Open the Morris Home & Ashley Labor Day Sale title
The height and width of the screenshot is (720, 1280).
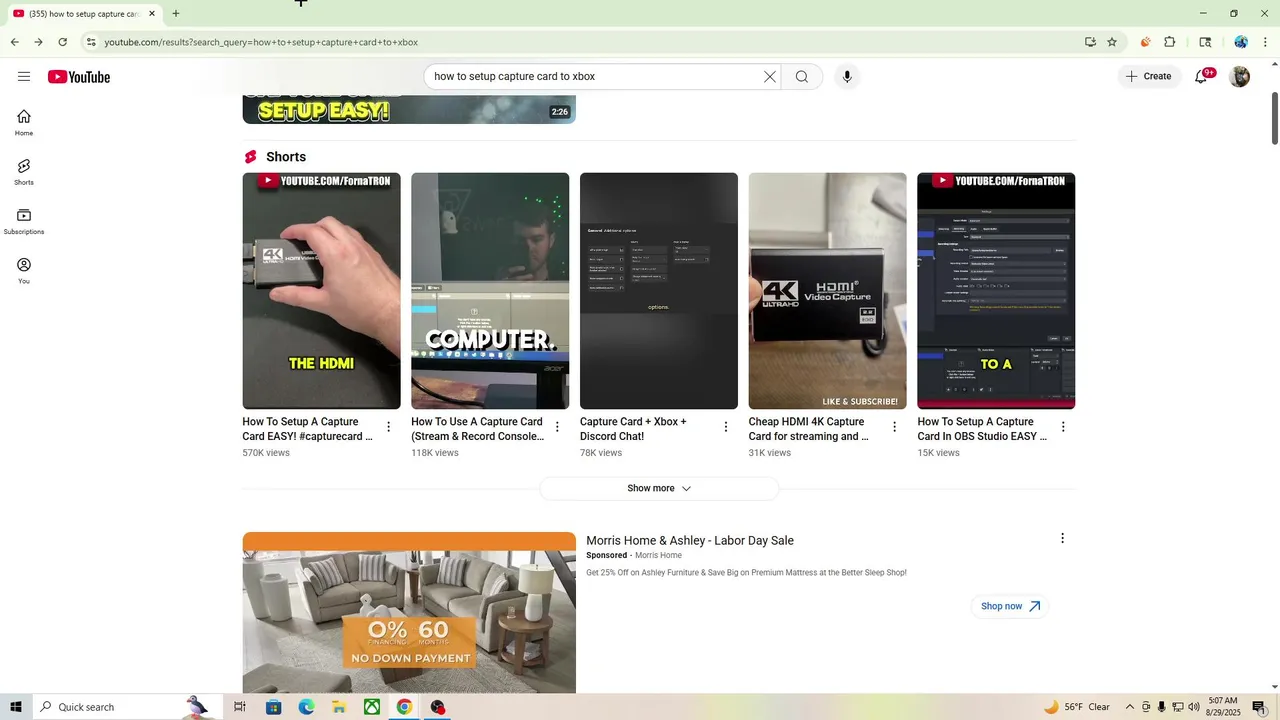coord(690,541)
